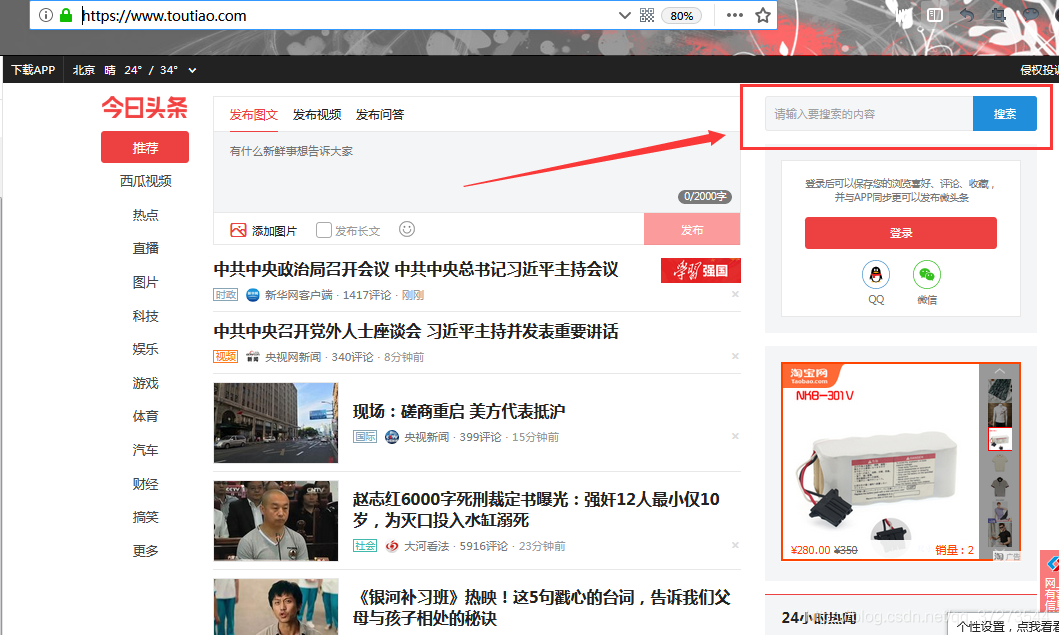Image resolution: width=1059 pixels, height=635 pixels.
Task: Click the 添加图片 image icon
Action: [x=238, y=230]
